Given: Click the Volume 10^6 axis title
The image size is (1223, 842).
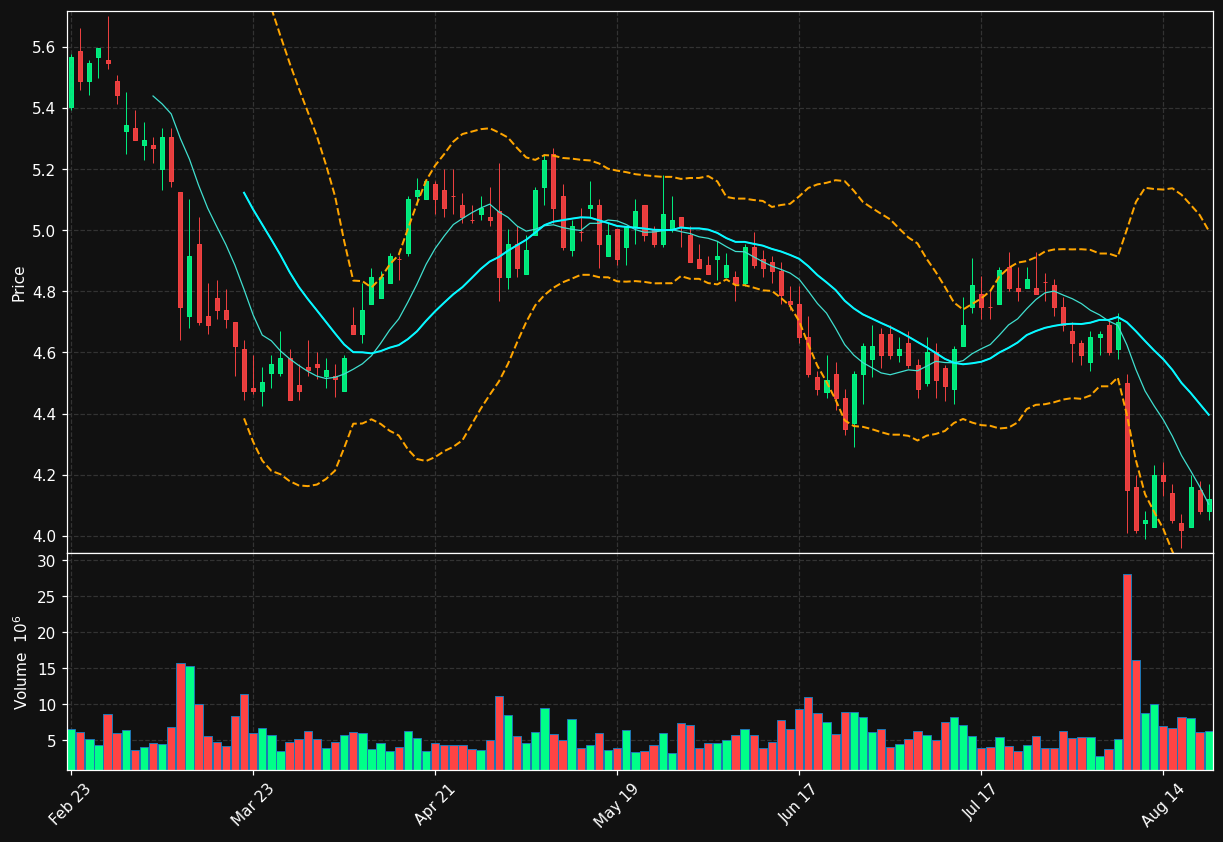Looking at the screenshot, I should pyautogui.click(x=19, y=662).
